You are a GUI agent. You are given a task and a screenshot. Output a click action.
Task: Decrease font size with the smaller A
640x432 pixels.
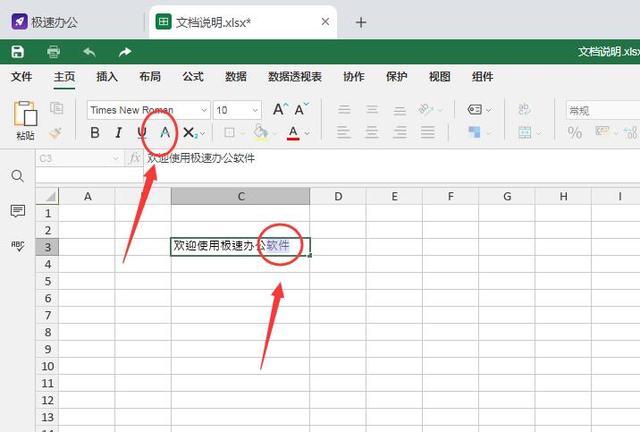301,109
